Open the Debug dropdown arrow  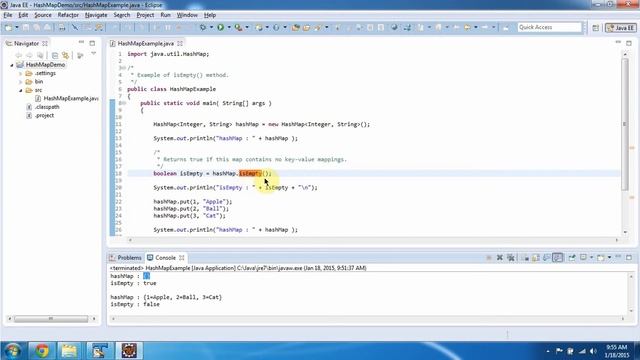tap(211, 27)
